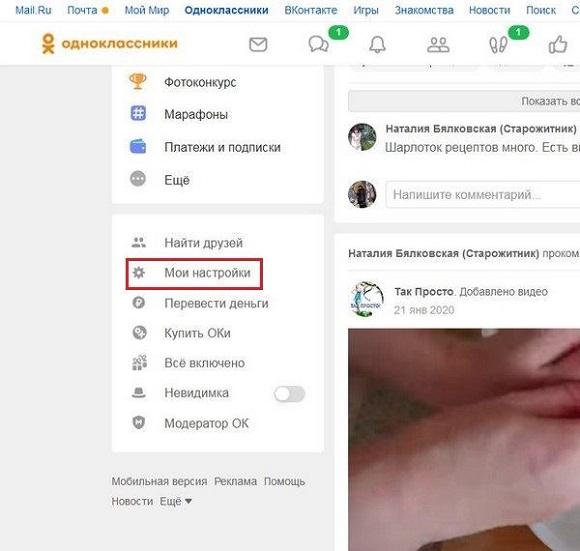Open the friends icon in header
This screenshot has width=580, height=551.
coord(438,45)
